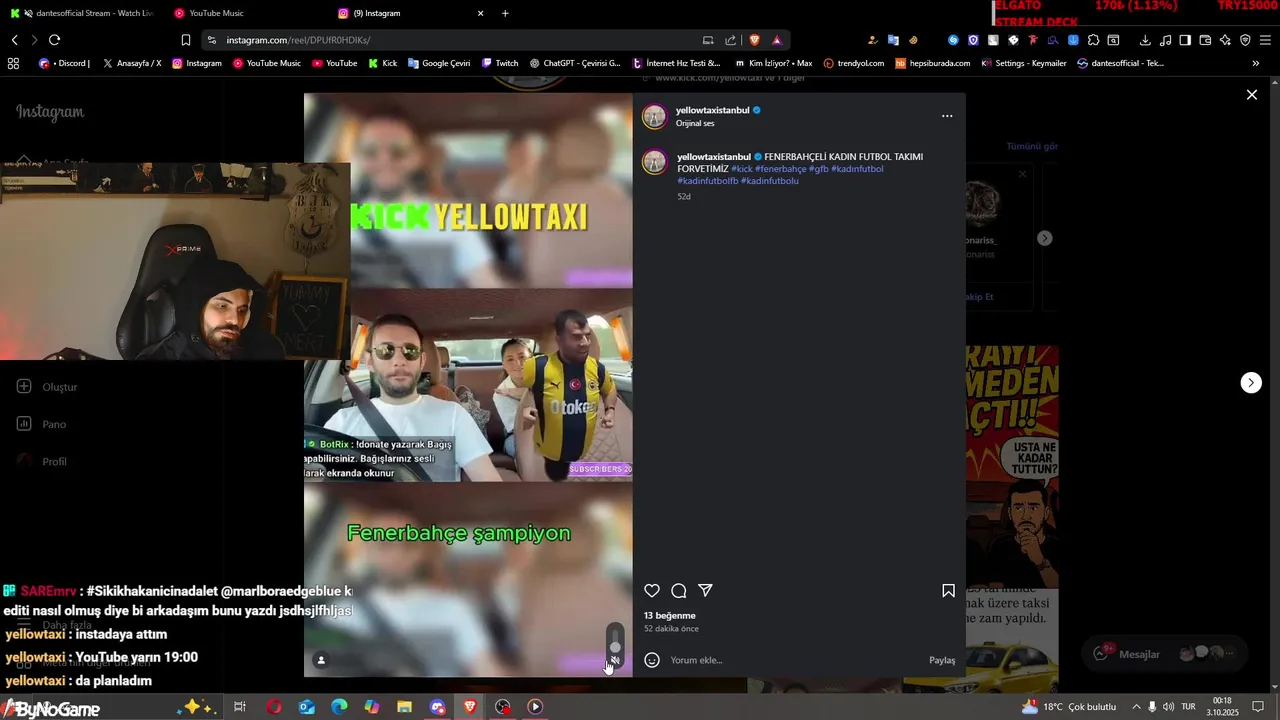1280x720 pixels.
Task: Open the three-dot more options menu
Action: (947, 116)
